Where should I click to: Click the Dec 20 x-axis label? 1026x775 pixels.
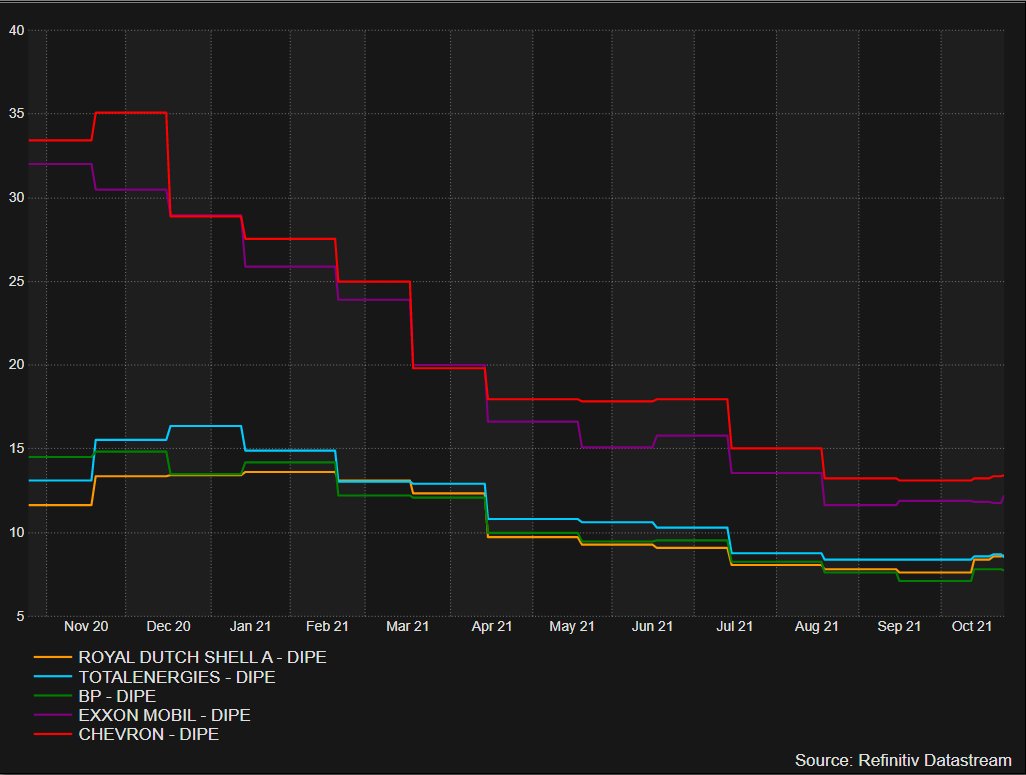[x=168, y=626]
